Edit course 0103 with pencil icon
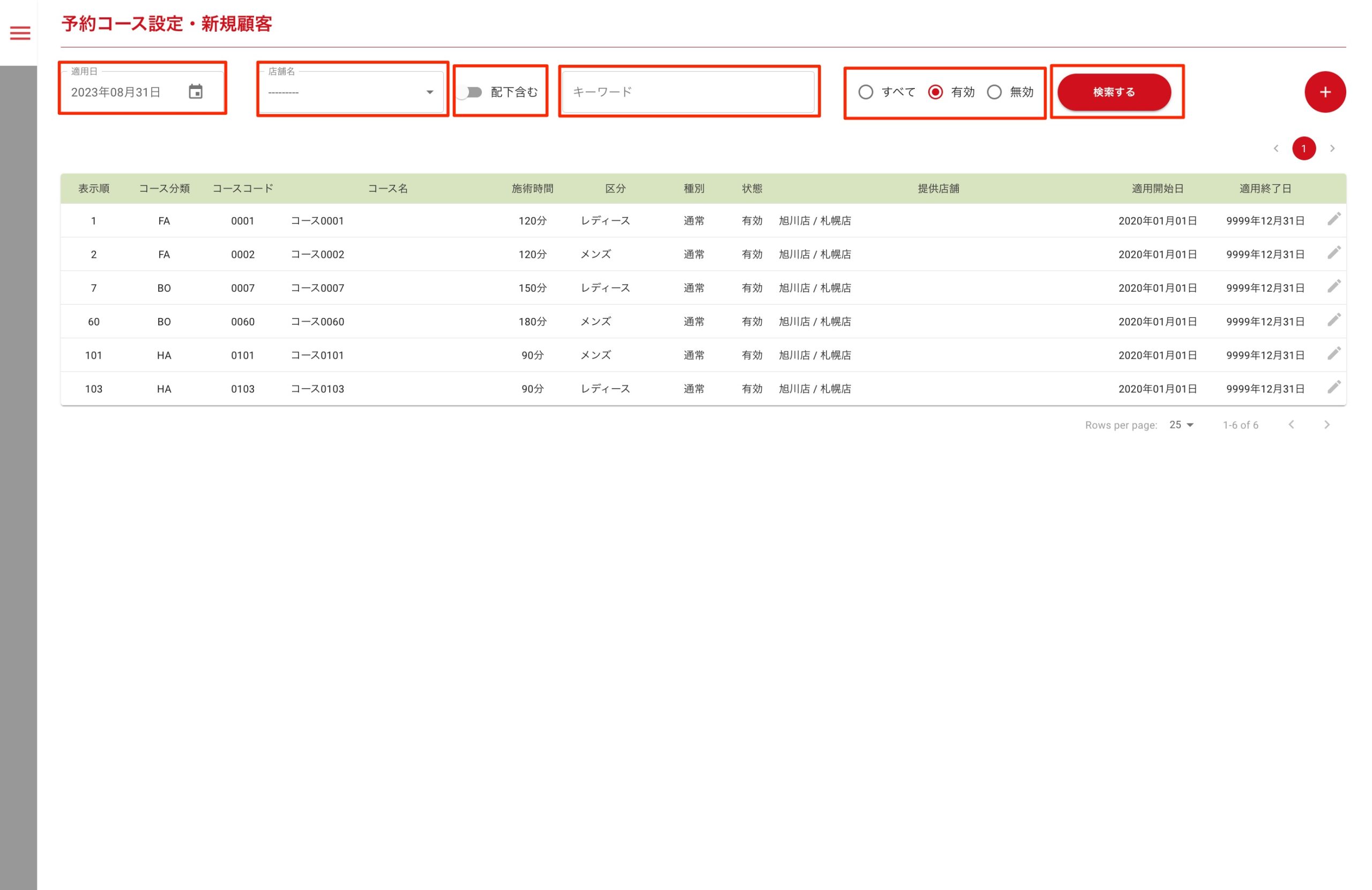The image size is (1372, 890). click(1333, 387)
